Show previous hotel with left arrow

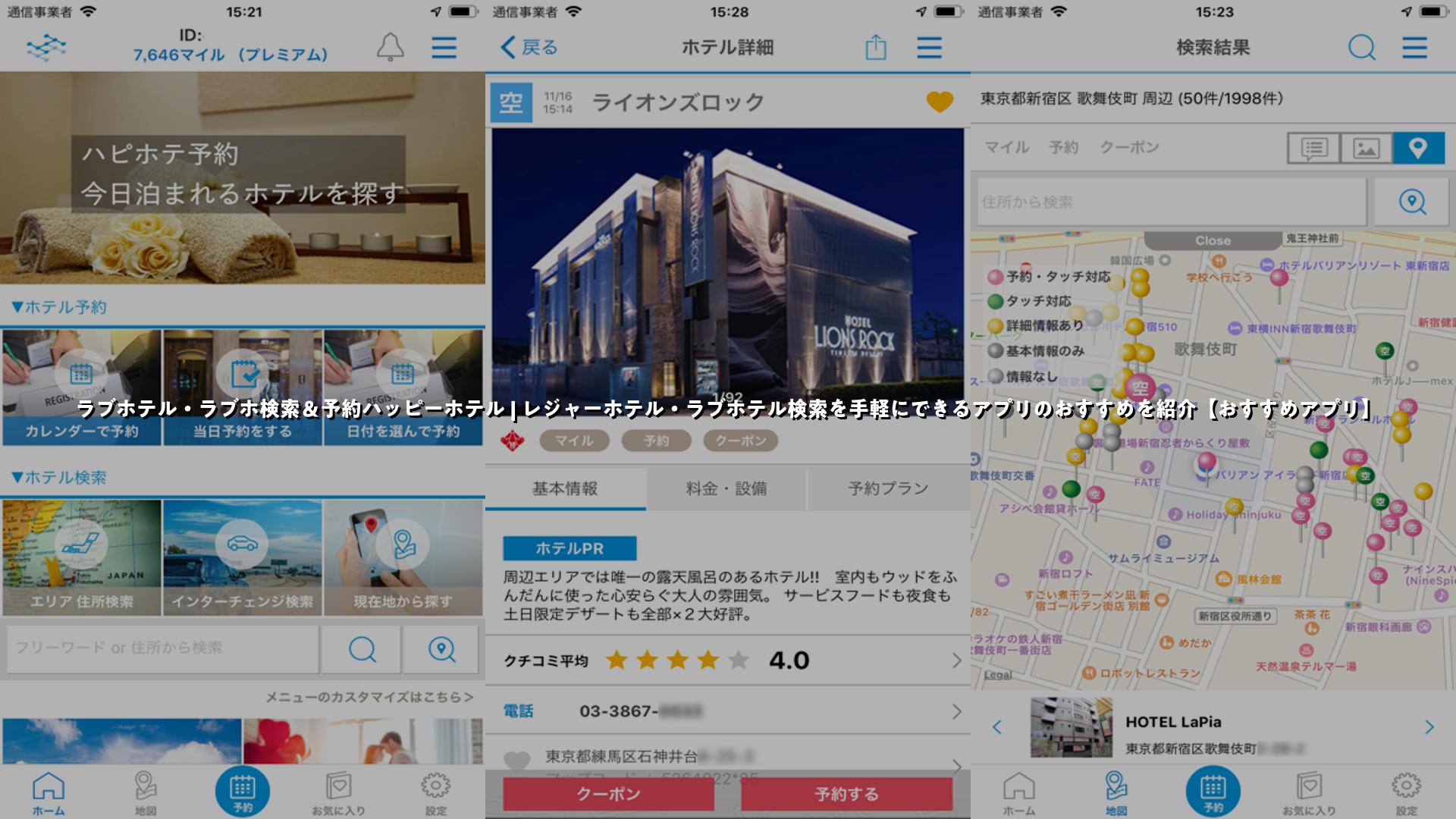[997, 728]
